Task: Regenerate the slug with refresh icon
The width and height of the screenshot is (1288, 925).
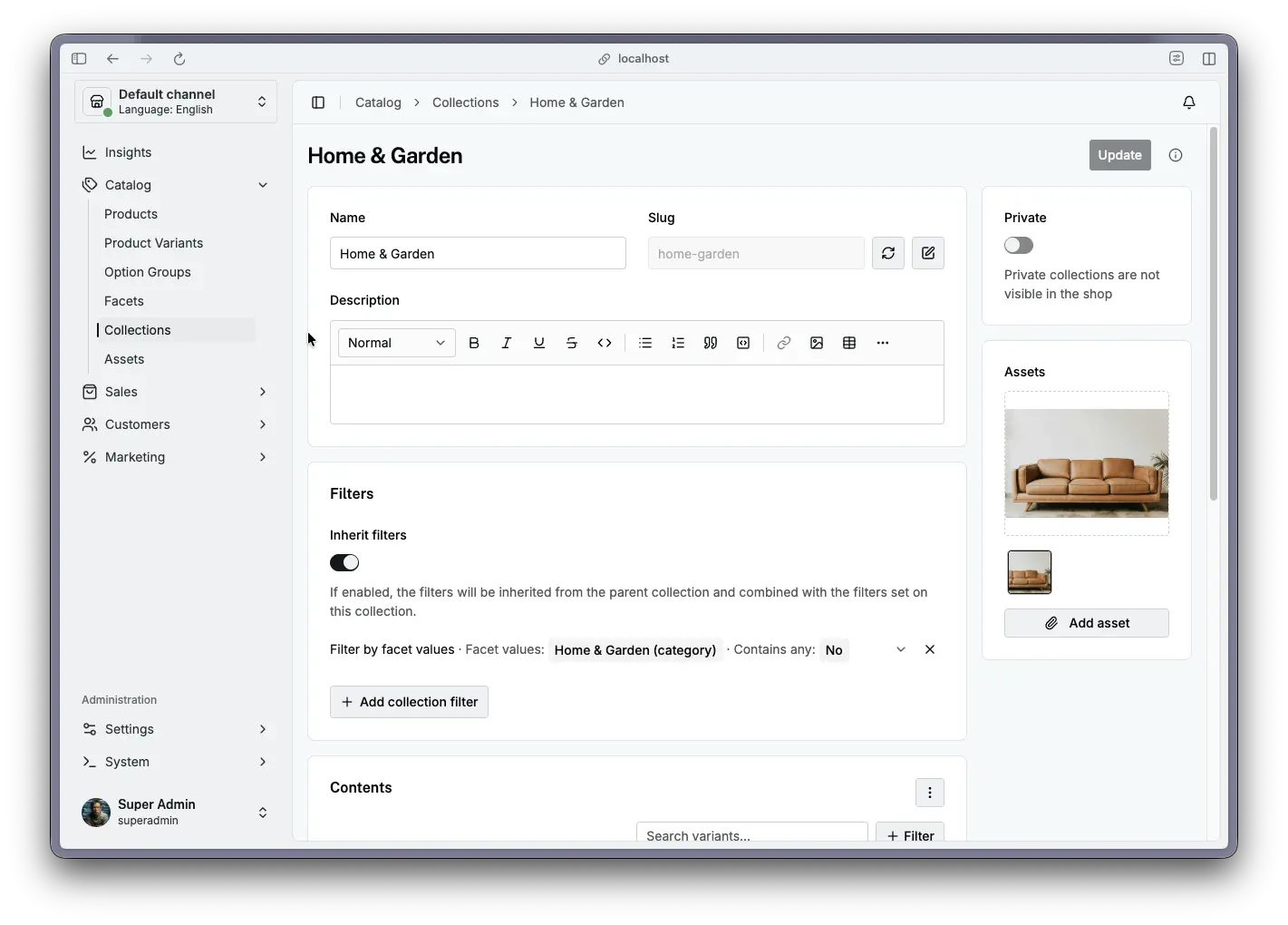Action: (x=888, y=253)
